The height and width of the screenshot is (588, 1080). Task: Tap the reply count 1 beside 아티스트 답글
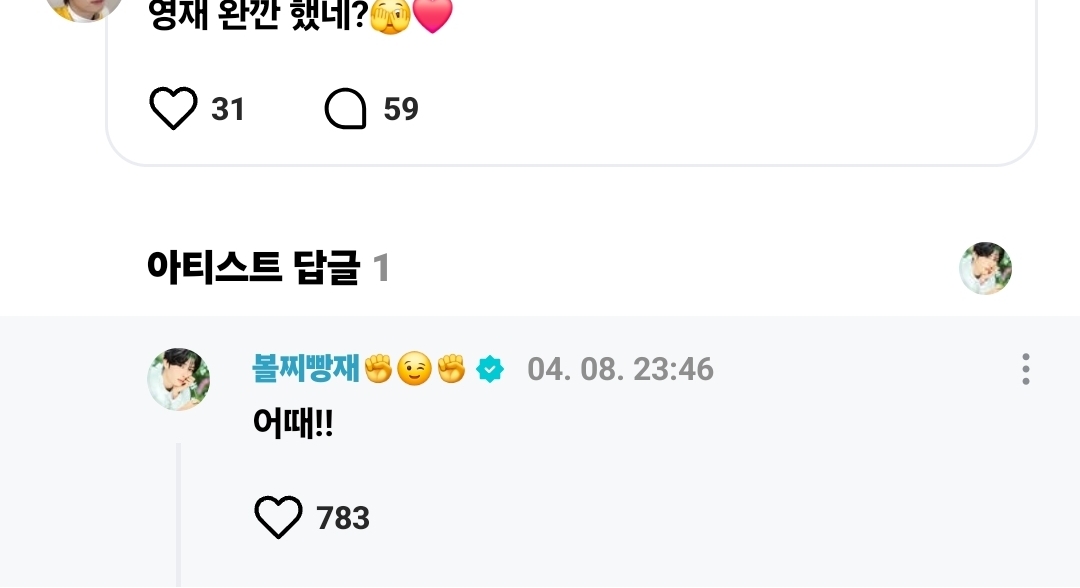pyautogui.click(x=381, y=268)
